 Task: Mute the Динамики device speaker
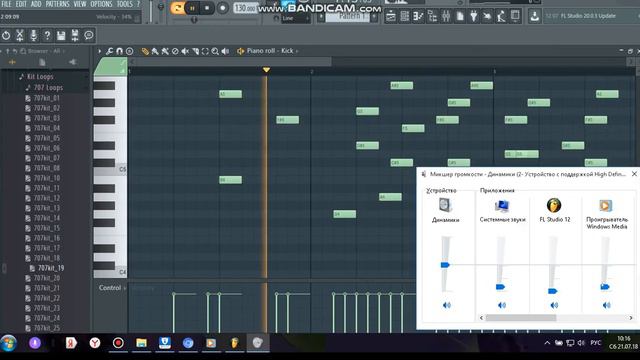(x=447, y=305)
